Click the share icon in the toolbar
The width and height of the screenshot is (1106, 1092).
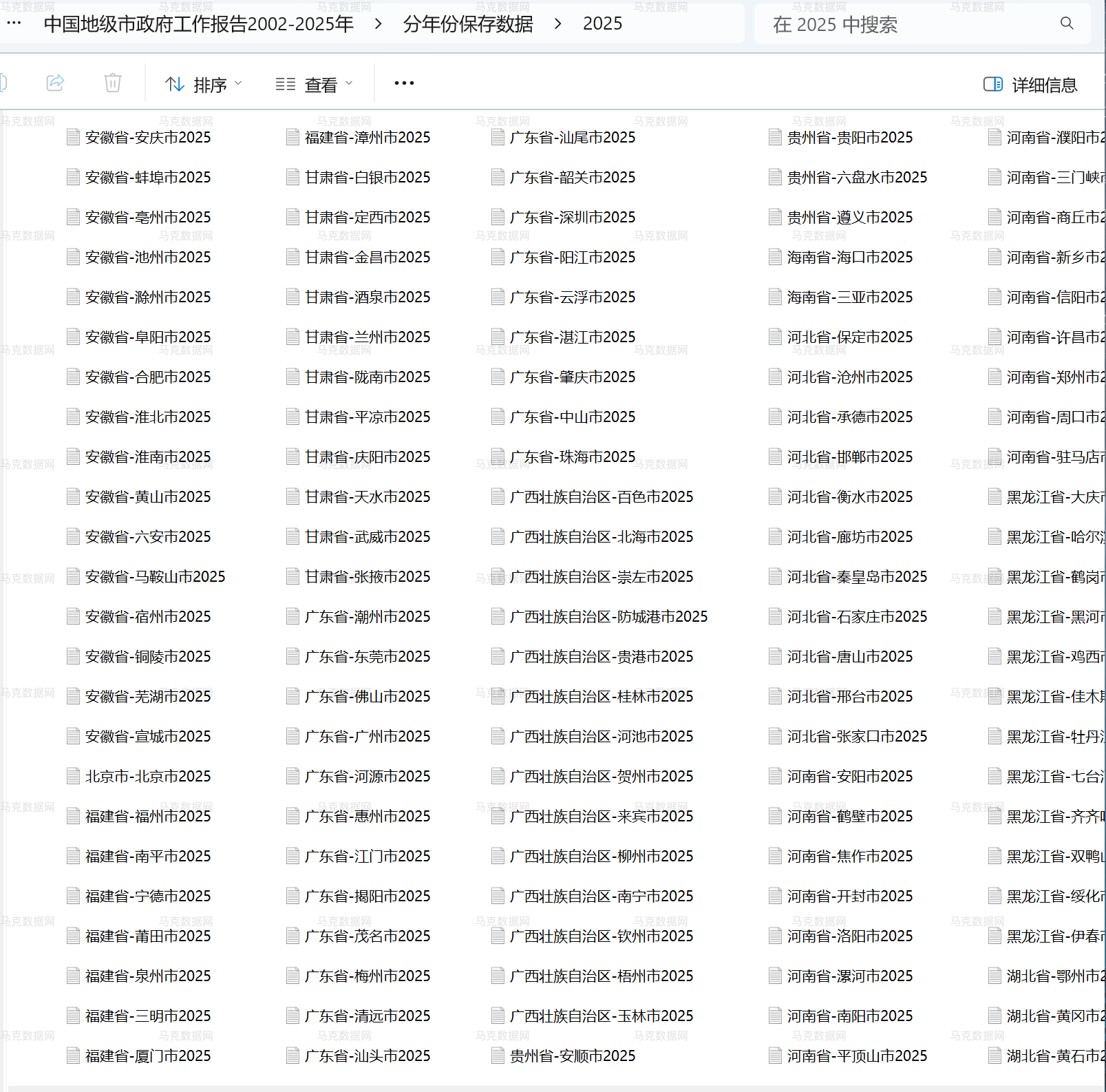click(55, 83)
